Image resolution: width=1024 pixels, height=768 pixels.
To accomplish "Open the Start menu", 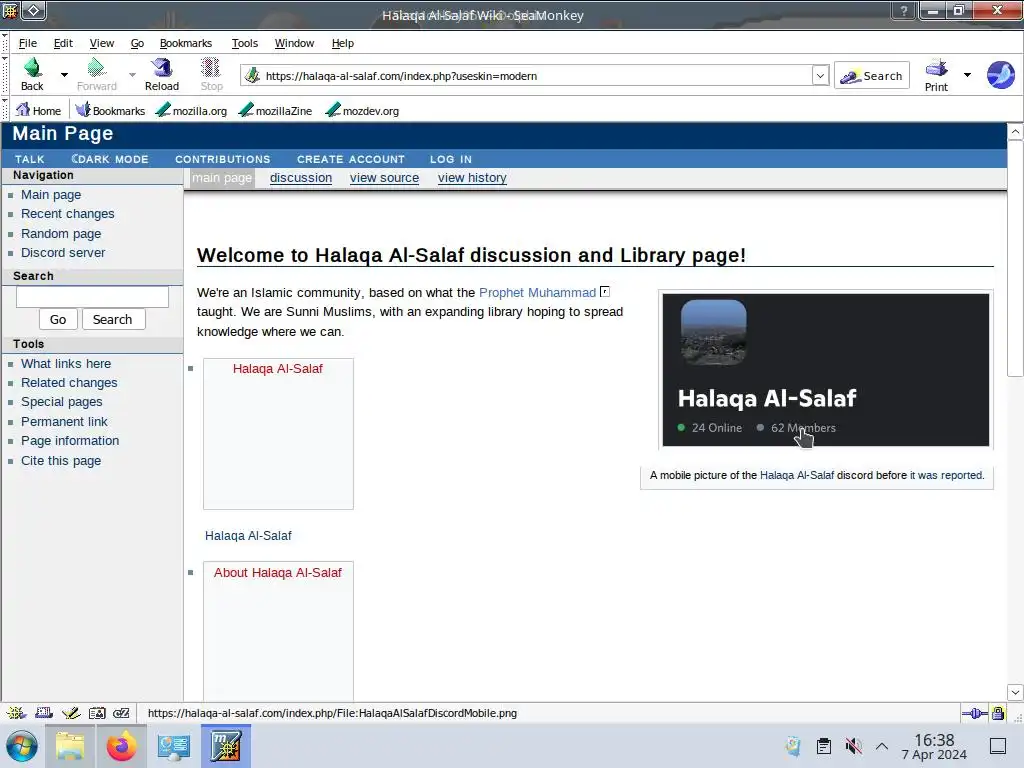I will (x=22, y=746).
